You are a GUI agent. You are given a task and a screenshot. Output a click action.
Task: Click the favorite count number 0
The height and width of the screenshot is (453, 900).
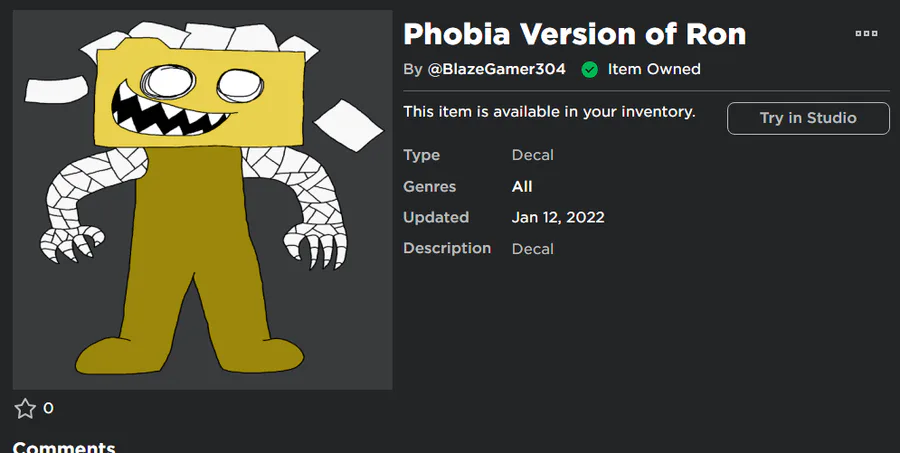click(x=48, y=408)
